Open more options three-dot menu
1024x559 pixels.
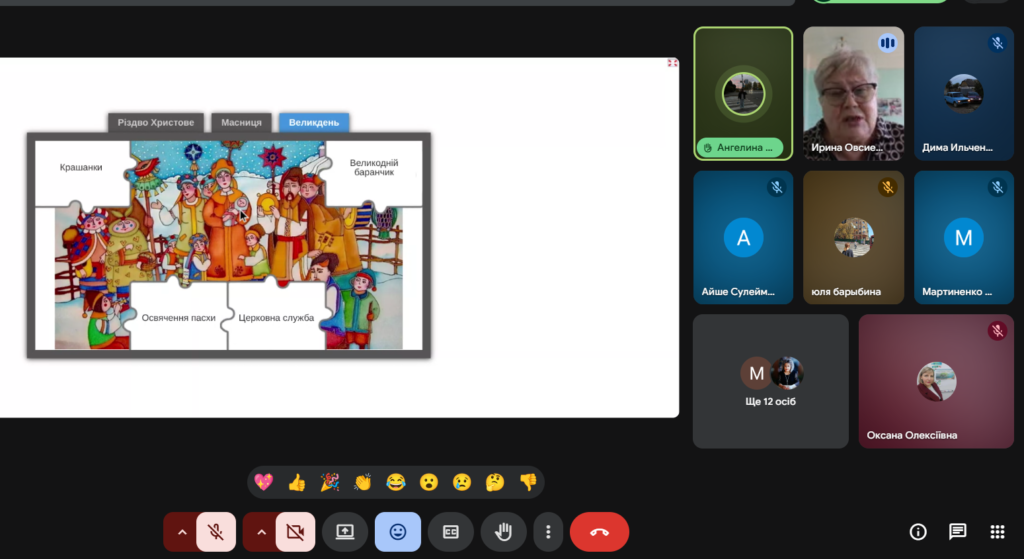(x=547, y=532)
